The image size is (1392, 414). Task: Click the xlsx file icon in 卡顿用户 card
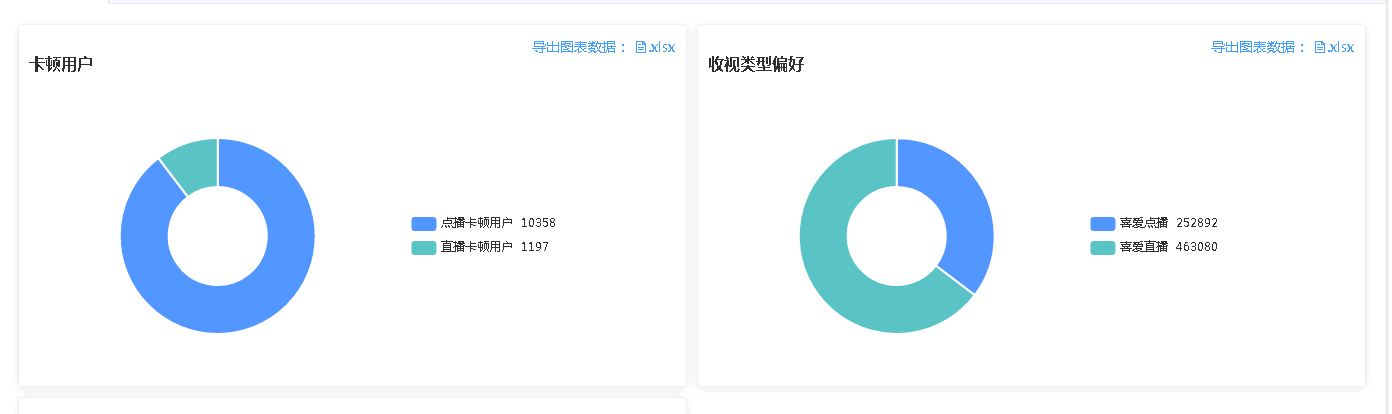coord(641,47)
